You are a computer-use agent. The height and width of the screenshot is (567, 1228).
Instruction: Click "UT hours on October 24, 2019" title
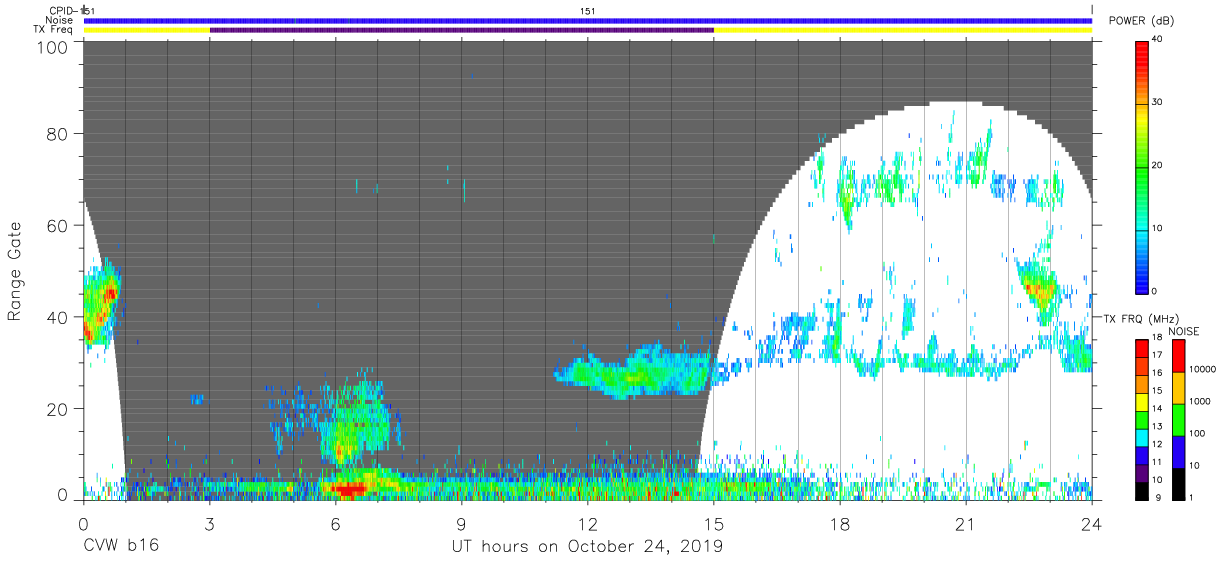(x=588, y=546)
